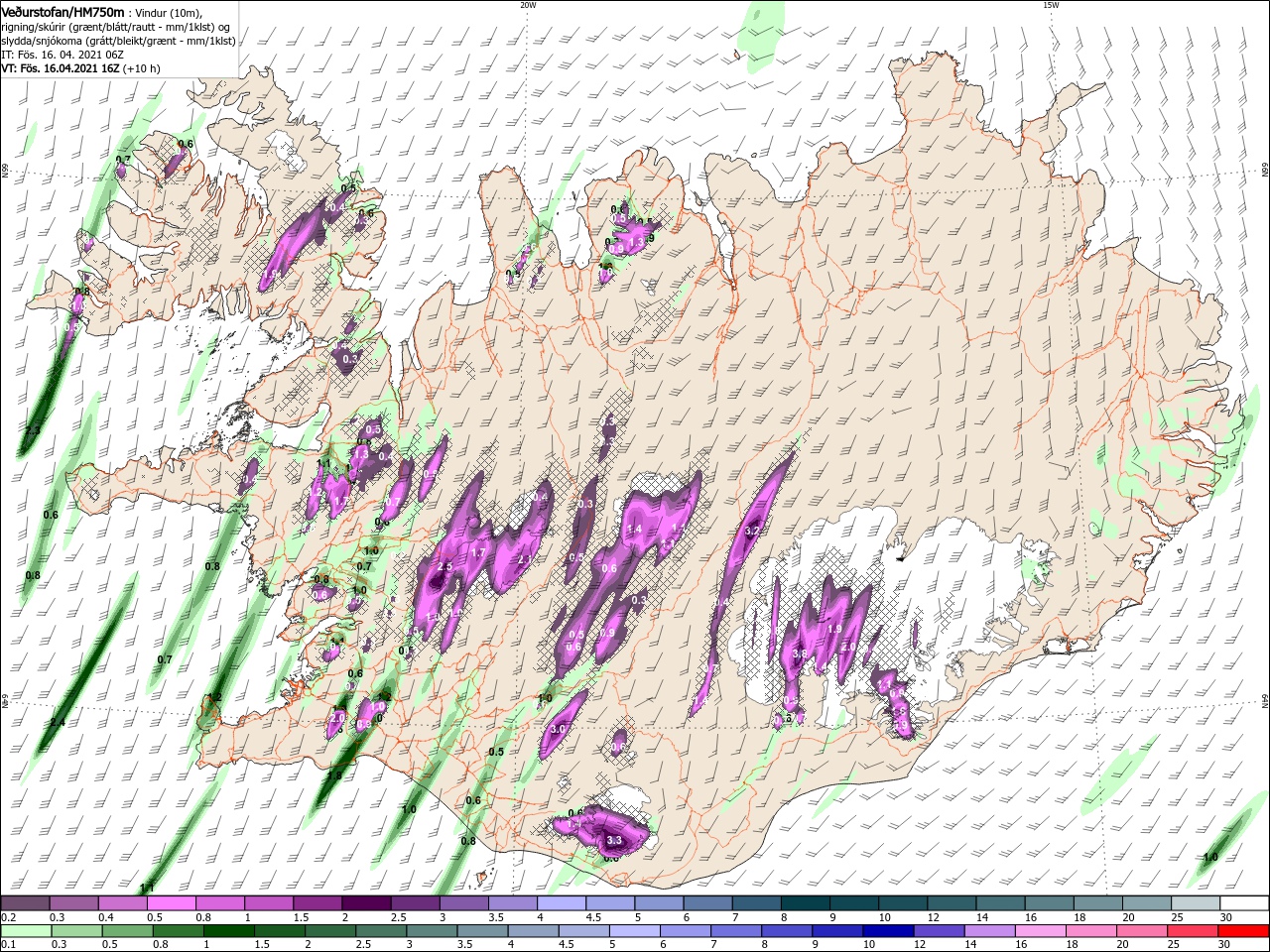Click the 'slydda/snjókoma' legend description line
1270x952 pixels.
[x=118, y=41]
